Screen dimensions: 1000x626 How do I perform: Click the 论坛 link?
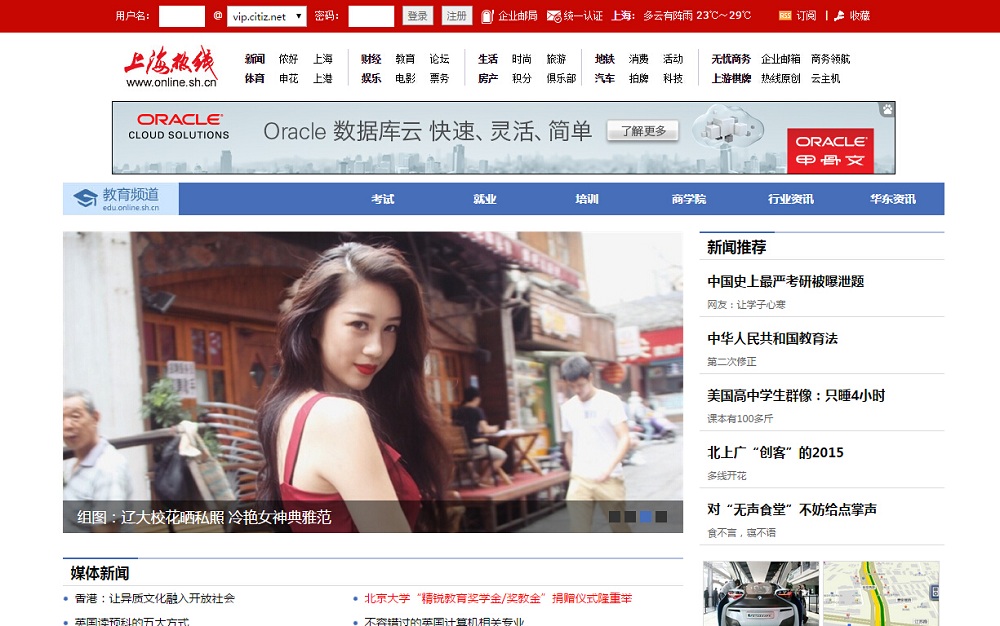[439, 59]
